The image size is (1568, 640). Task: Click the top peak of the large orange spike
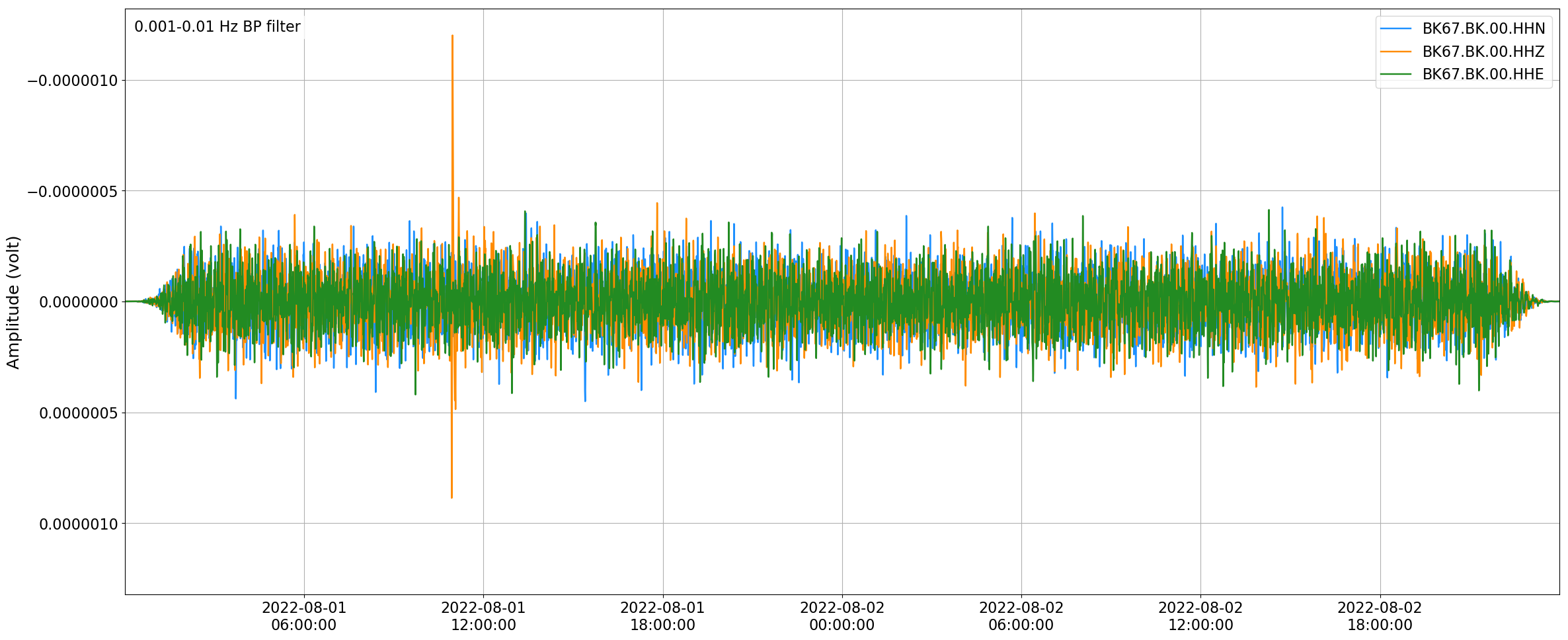click(452, 36)
